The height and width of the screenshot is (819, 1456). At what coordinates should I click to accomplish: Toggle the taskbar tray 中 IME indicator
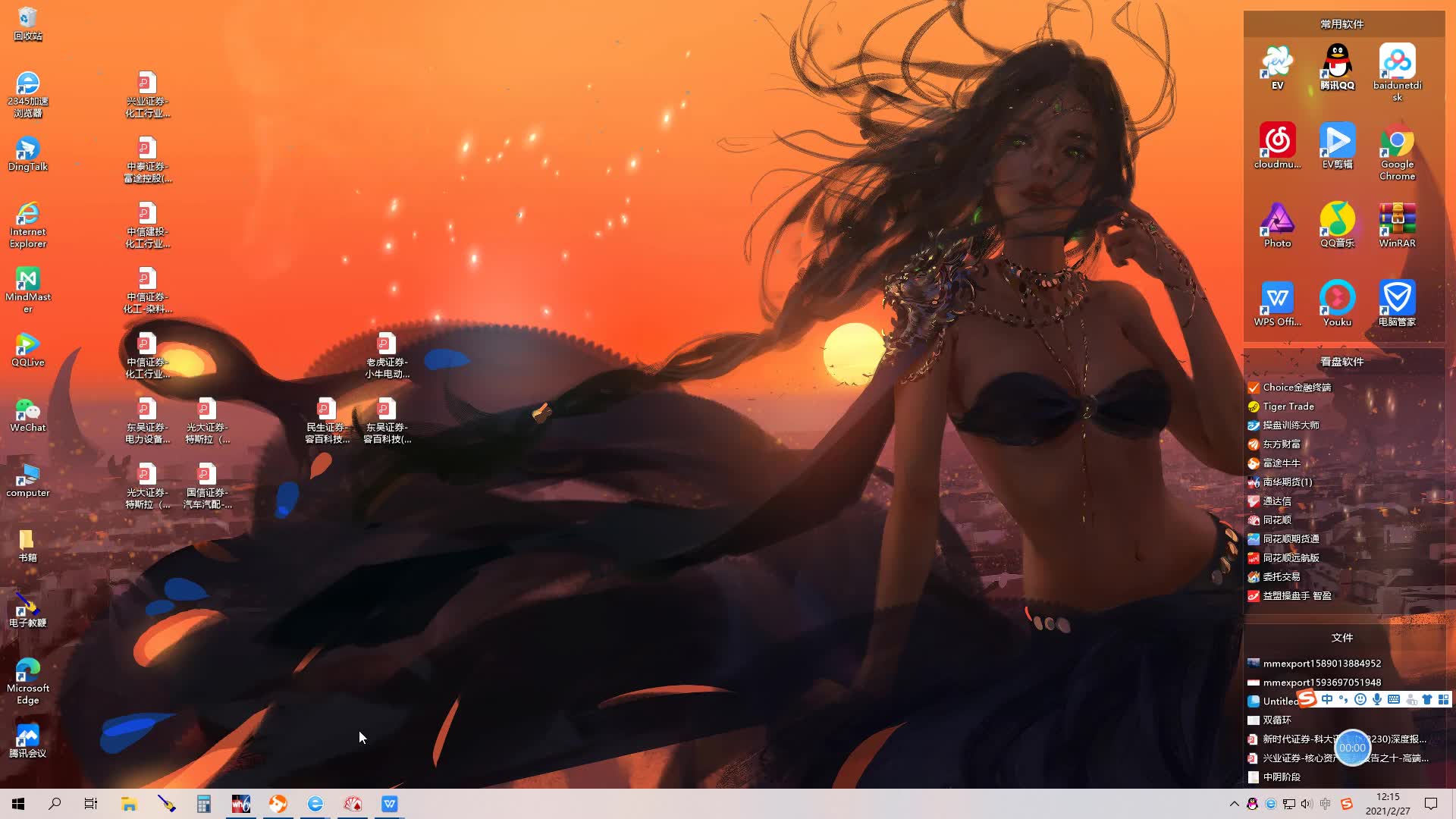[x=1325, y=804]
